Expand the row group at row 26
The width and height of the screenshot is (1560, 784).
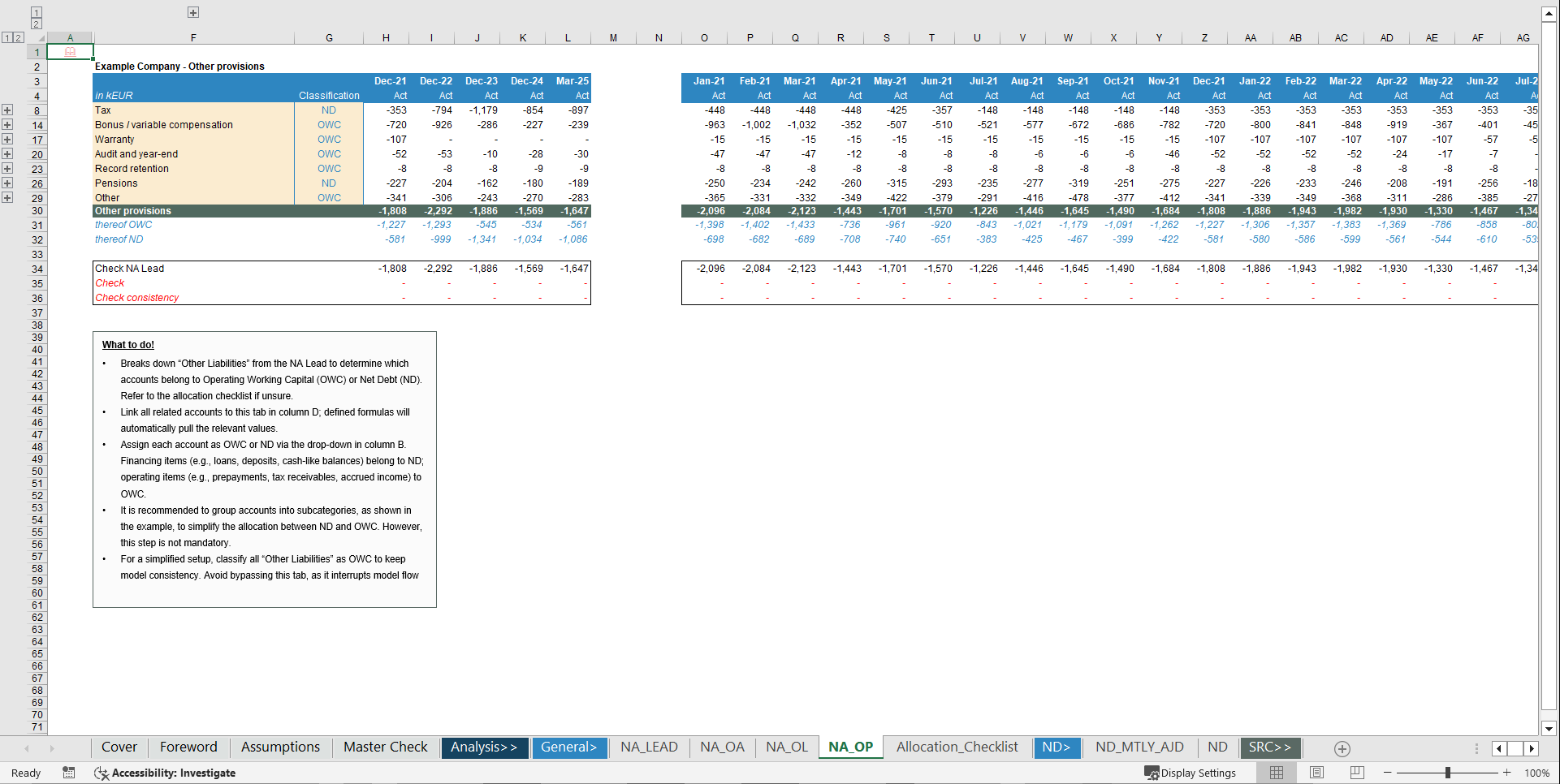pyautogui.click(x=7, y=183)
